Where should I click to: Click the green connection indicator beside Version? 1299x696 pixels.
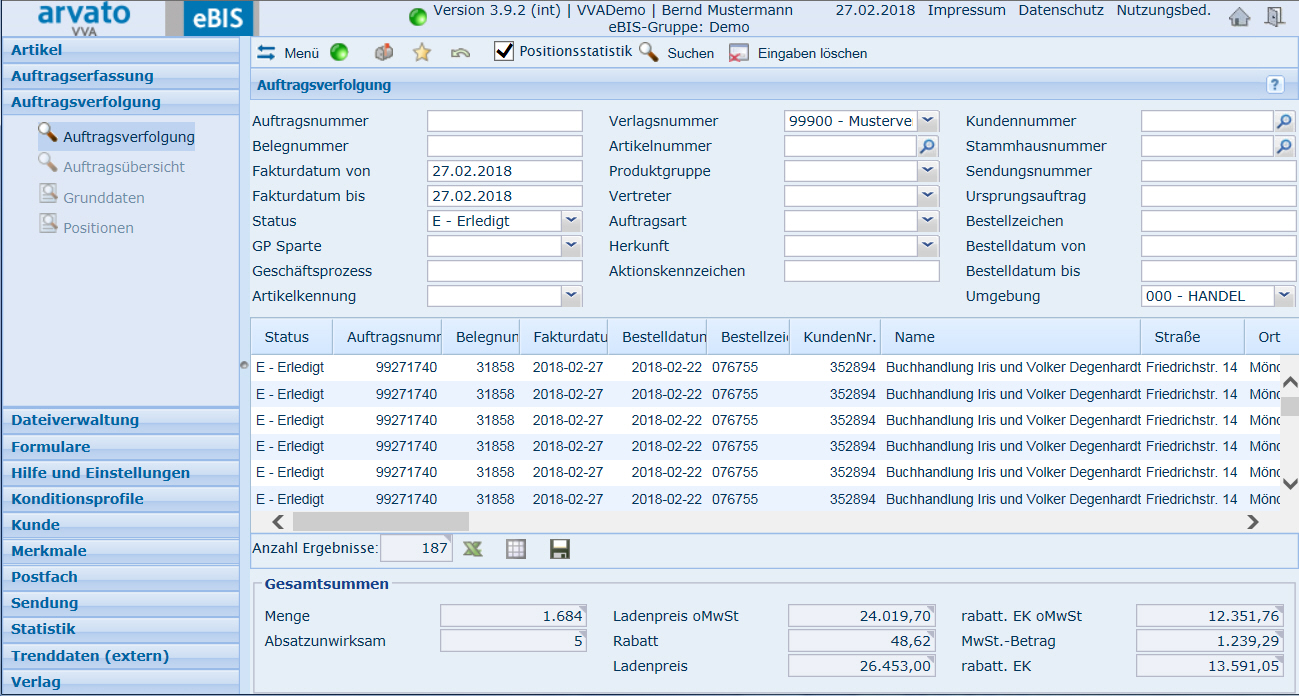418,17
